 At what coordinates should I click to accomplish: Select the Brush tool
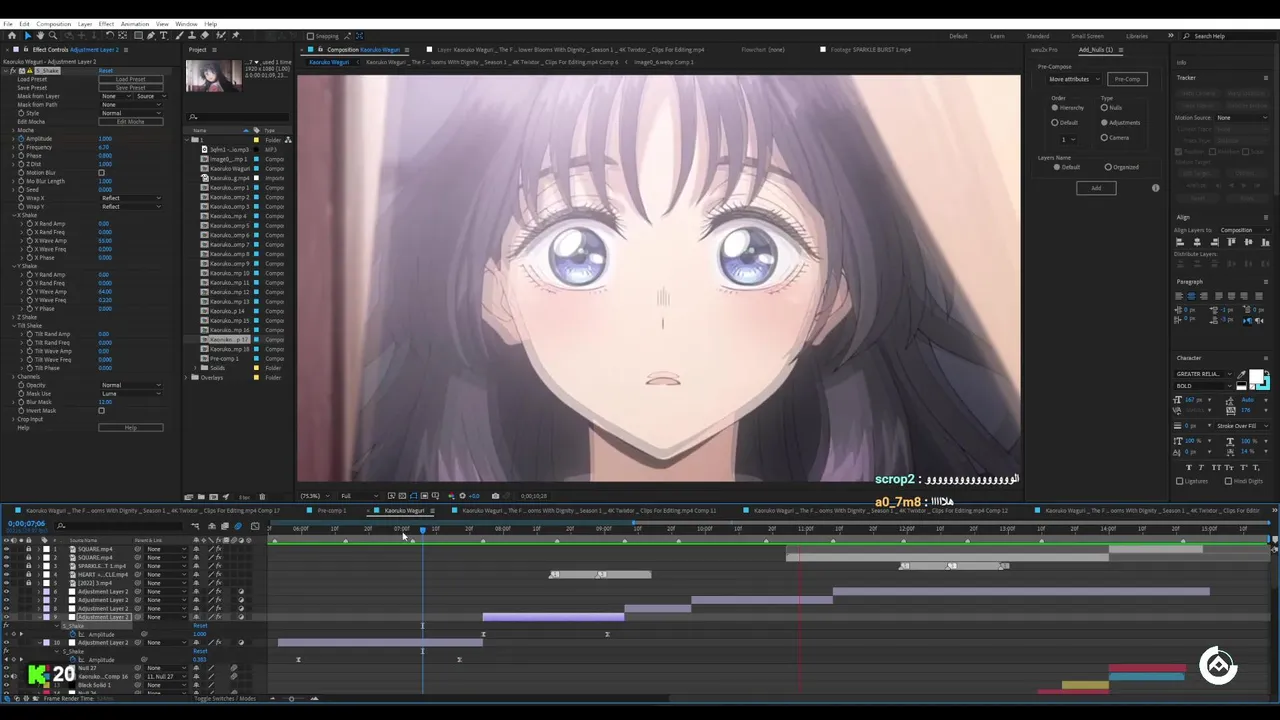click(179, 36)
